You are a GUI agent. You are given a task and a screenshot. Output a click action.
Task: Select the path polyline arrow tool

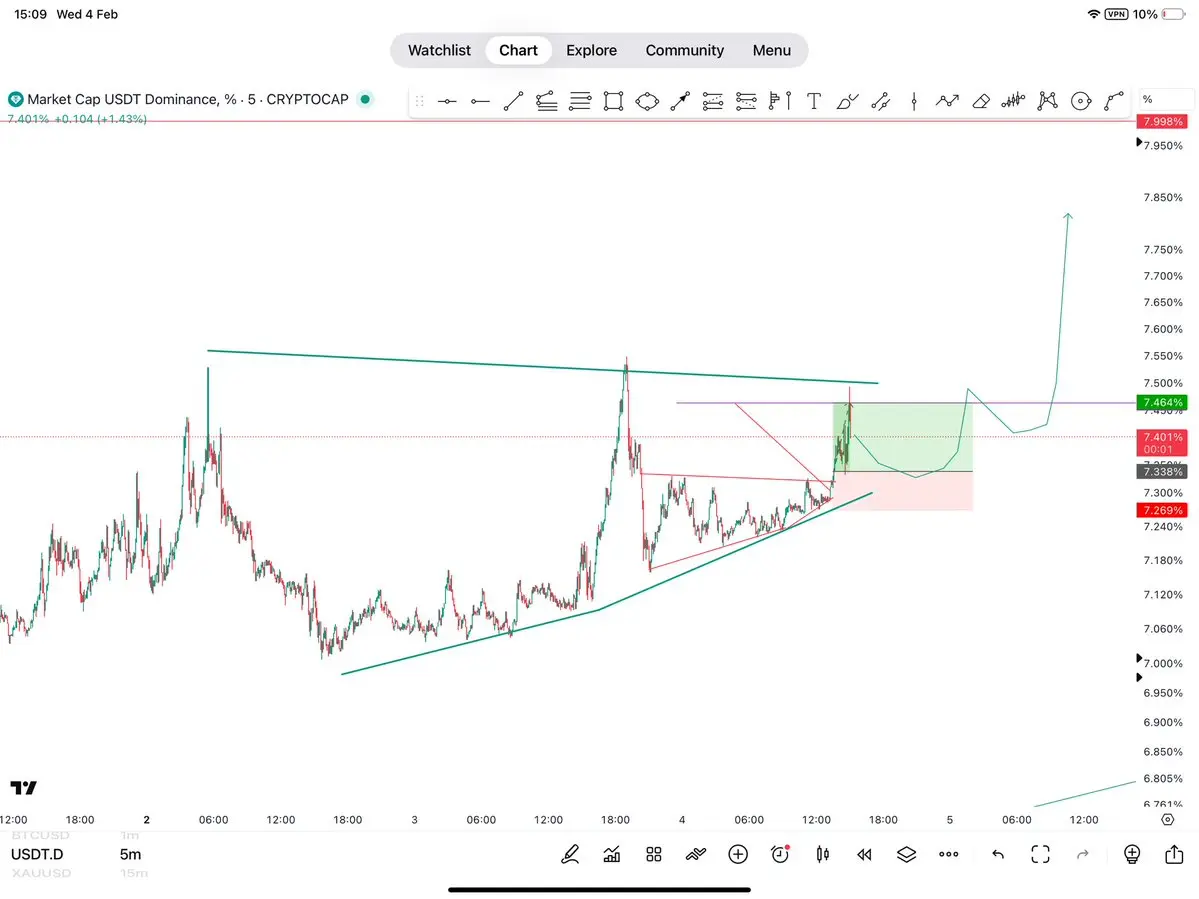point(947,101)
